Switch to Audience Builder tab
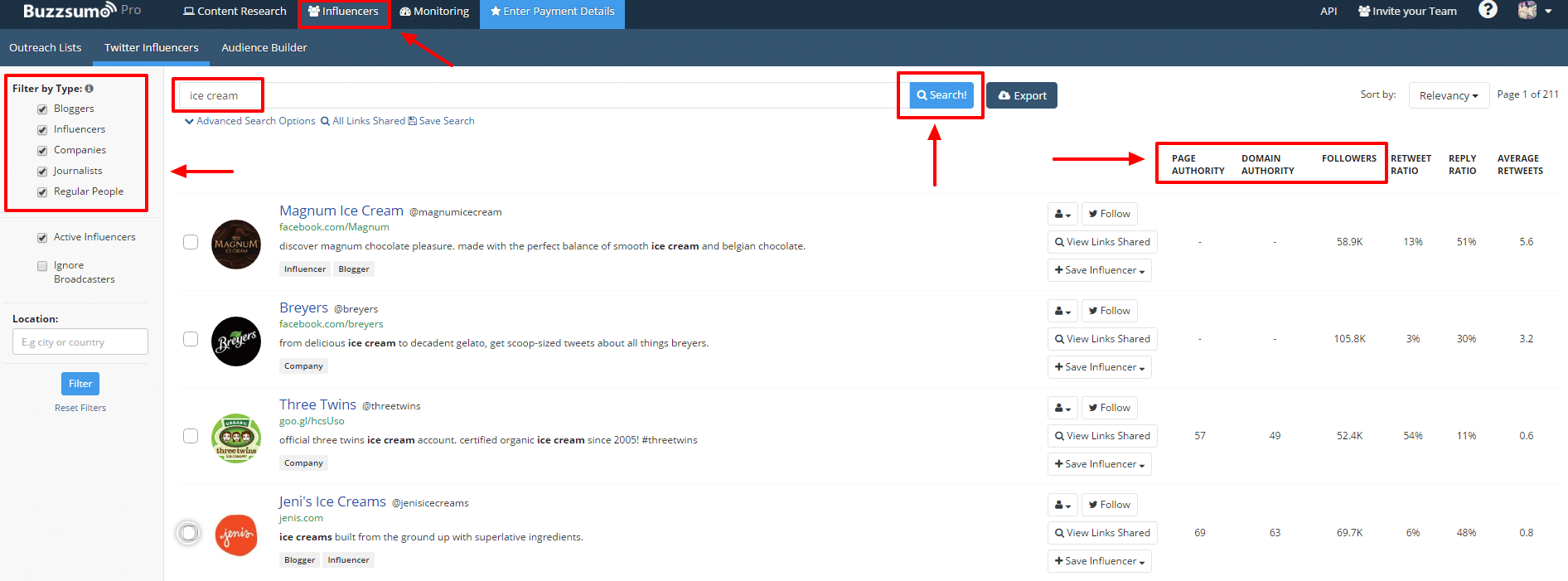 [x=264, y=48]
